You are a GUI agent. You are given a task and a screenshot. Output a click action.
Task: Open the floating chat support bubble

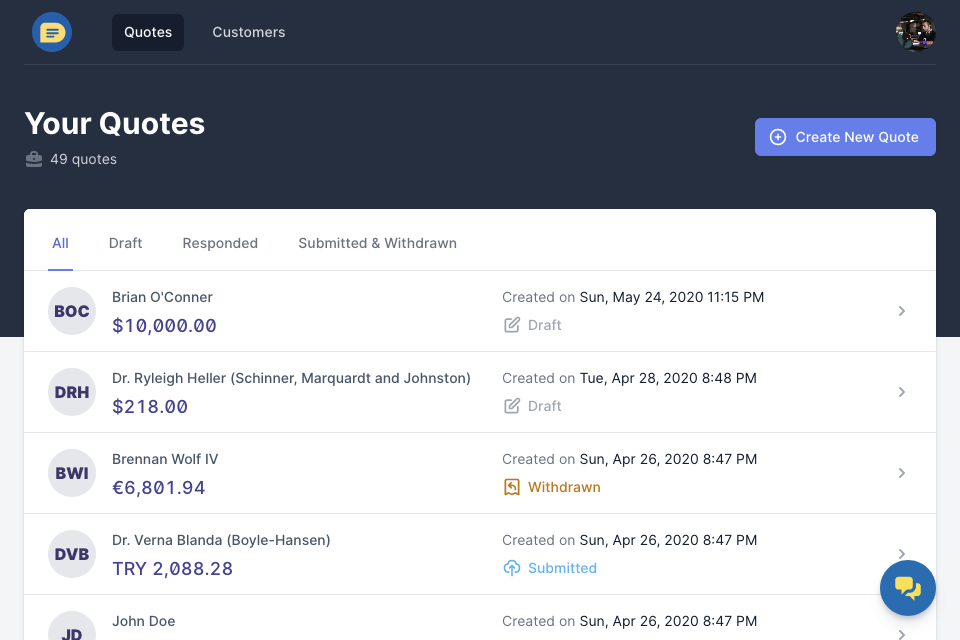pyautogui.click(x=907, y=588)
